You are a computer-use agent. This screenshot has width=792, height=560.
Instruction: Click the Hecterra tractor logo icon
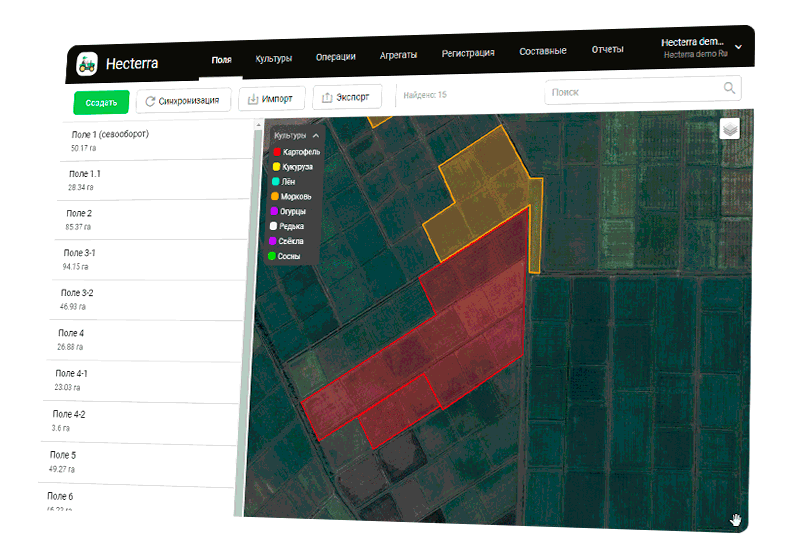pos(88,64)
